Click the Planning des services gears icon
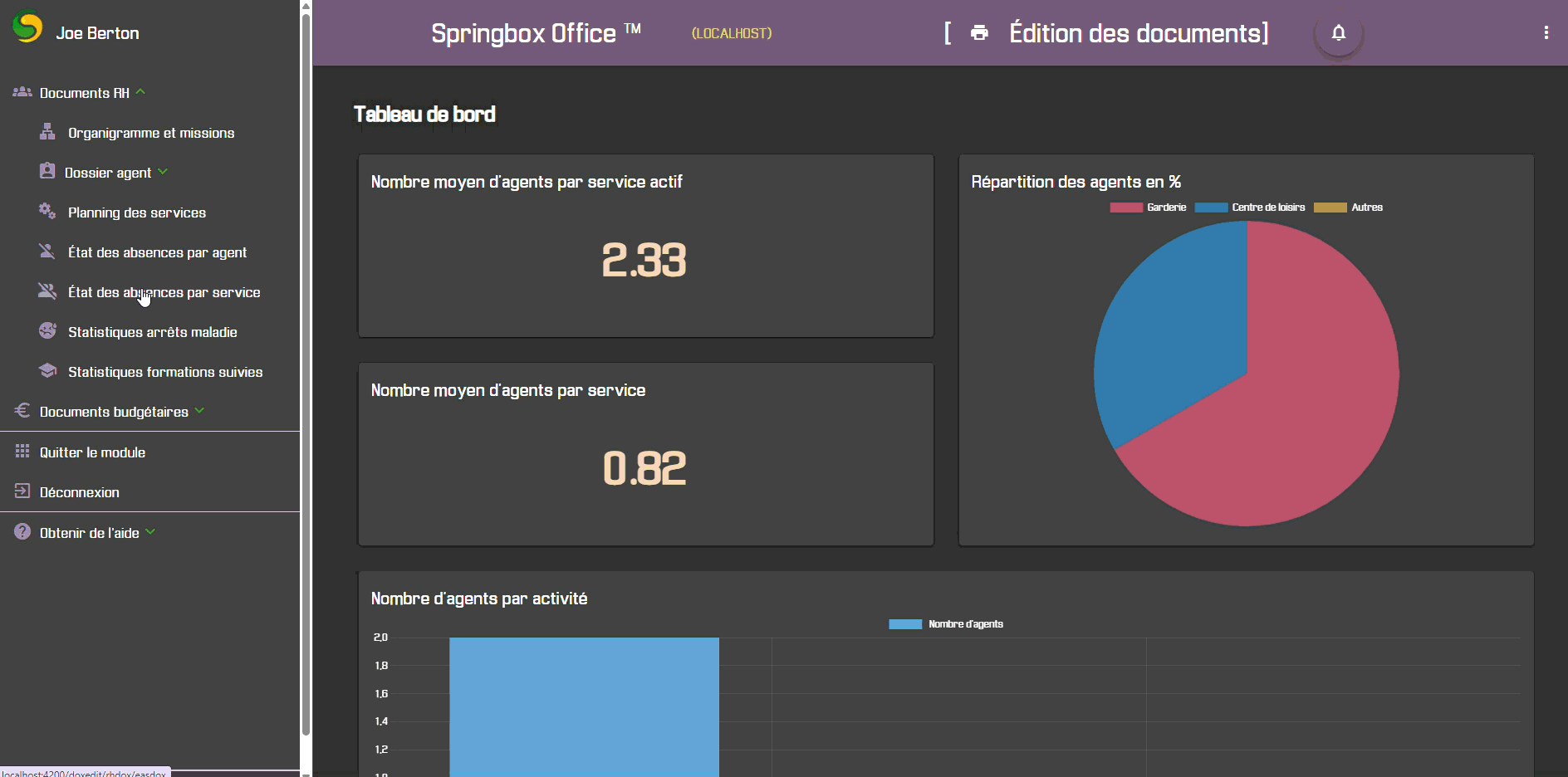Viewport: 1568px width, 777px height. pyautogui.click(x=47, y=211)
